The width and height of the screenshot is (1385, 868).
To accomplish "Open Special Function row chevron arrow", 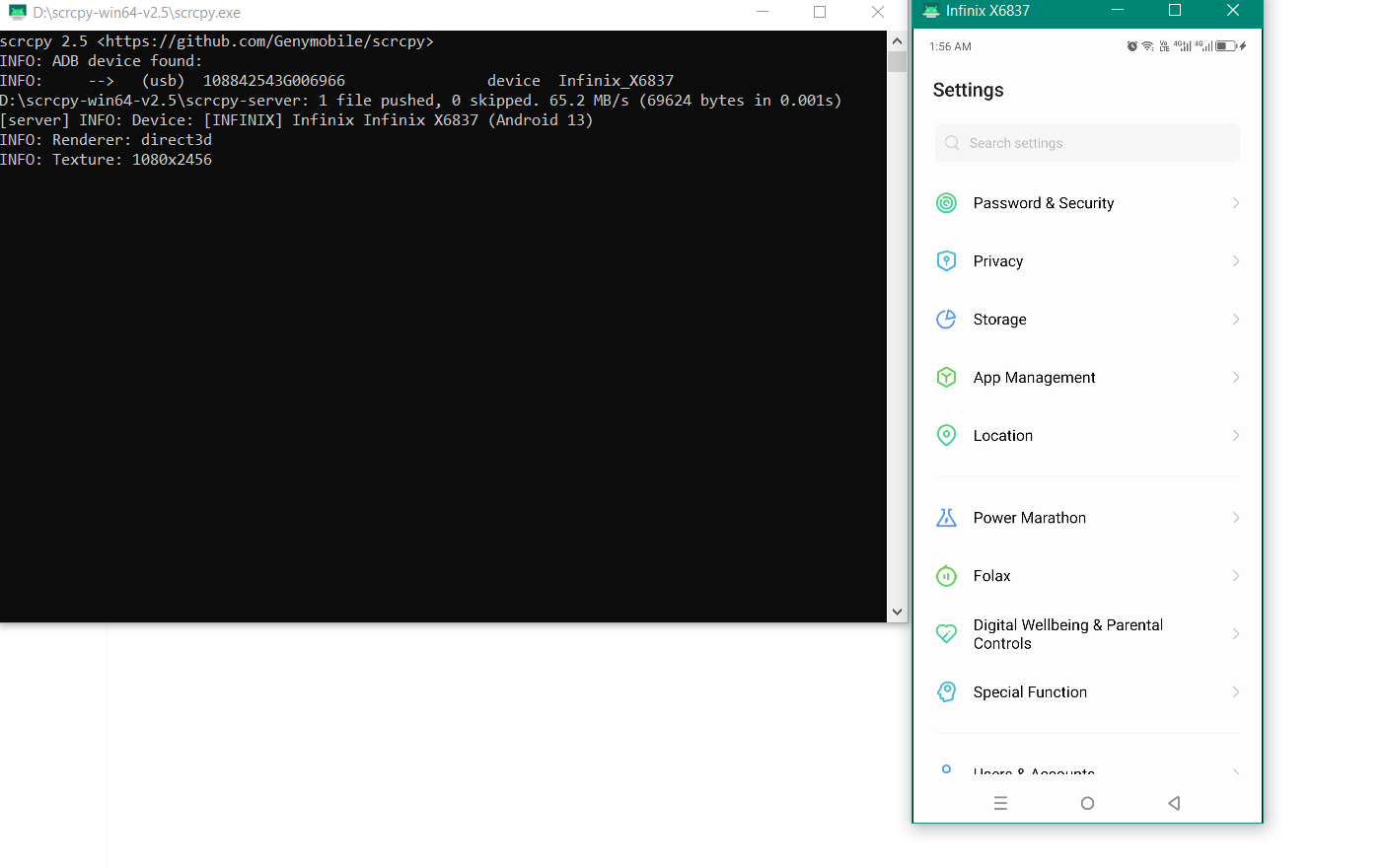I will pyautogui.click(x=1236, y=692).
